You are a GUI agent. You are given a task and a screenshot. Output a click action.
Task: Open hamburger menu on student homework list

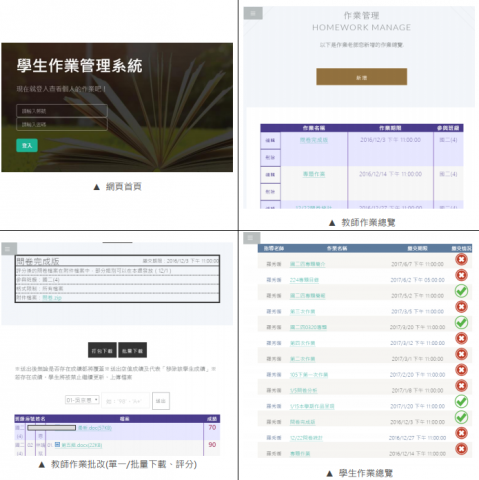click(x=251, y=238)
